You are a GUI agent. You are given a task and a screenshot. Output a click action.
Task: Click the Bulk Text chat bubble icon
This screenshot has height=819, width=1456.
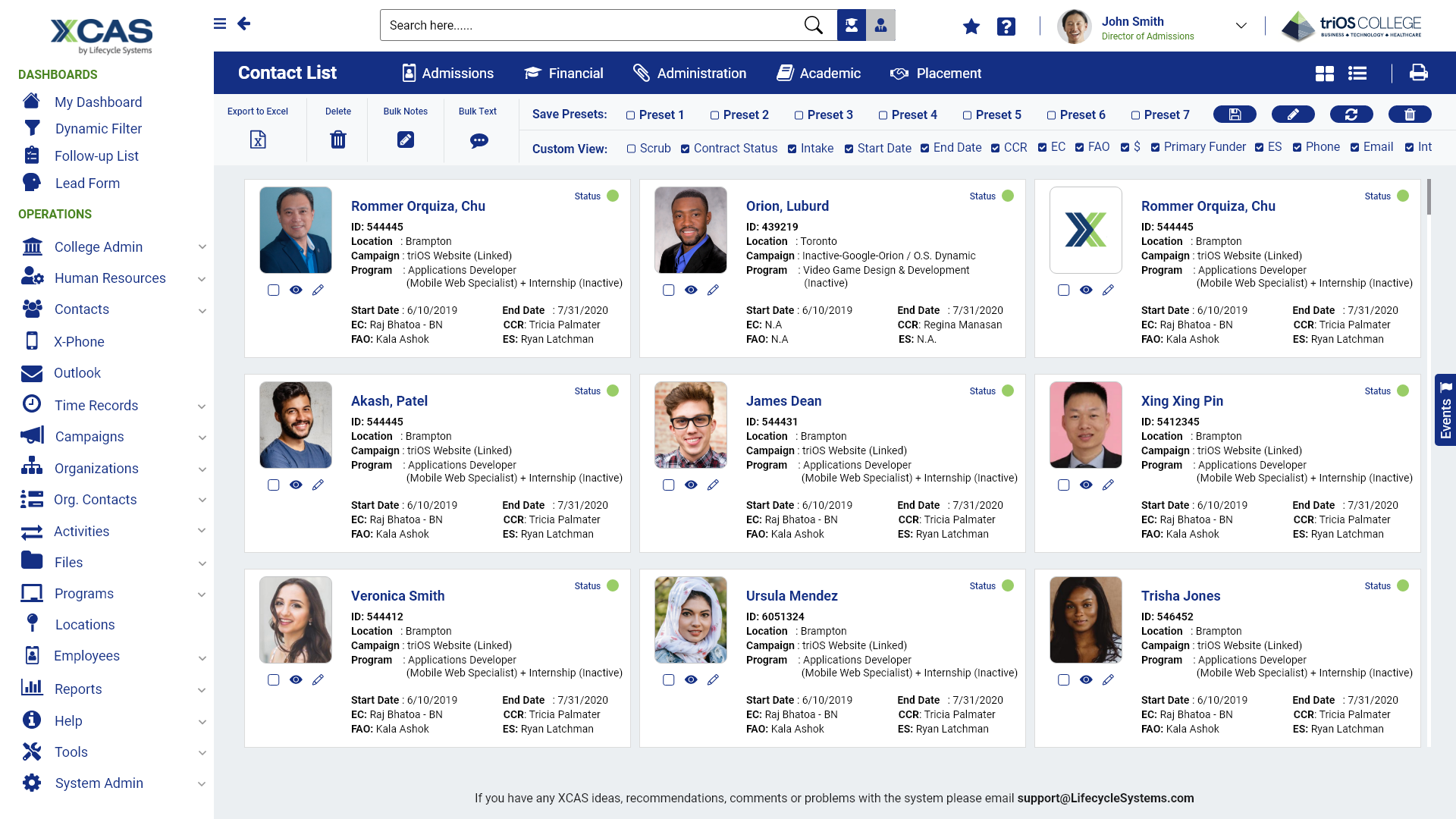tap(479, 141)
